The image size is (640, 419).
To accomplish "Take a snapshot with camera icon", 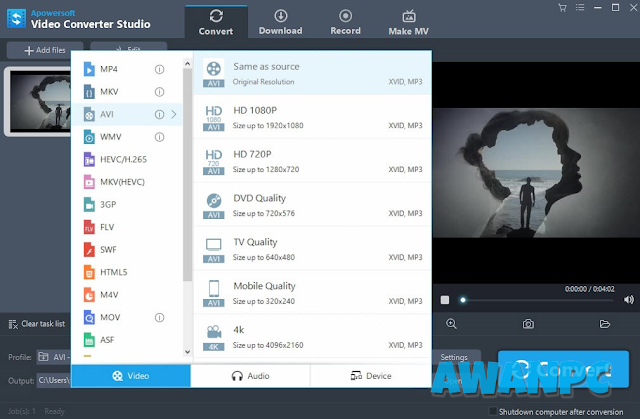I will coord(528,324).
